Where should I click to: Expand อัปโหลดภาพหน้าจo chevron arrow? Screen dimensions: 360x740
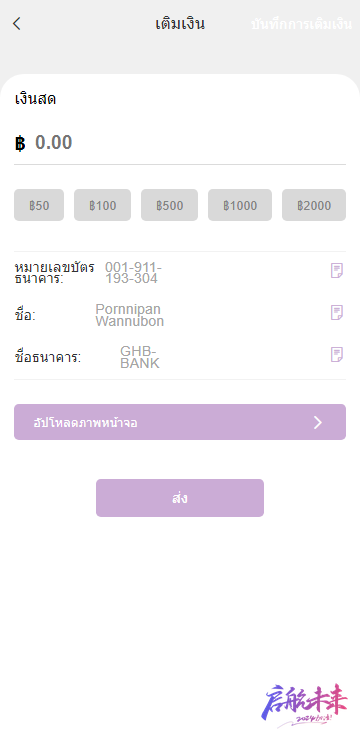coord(318,422)
